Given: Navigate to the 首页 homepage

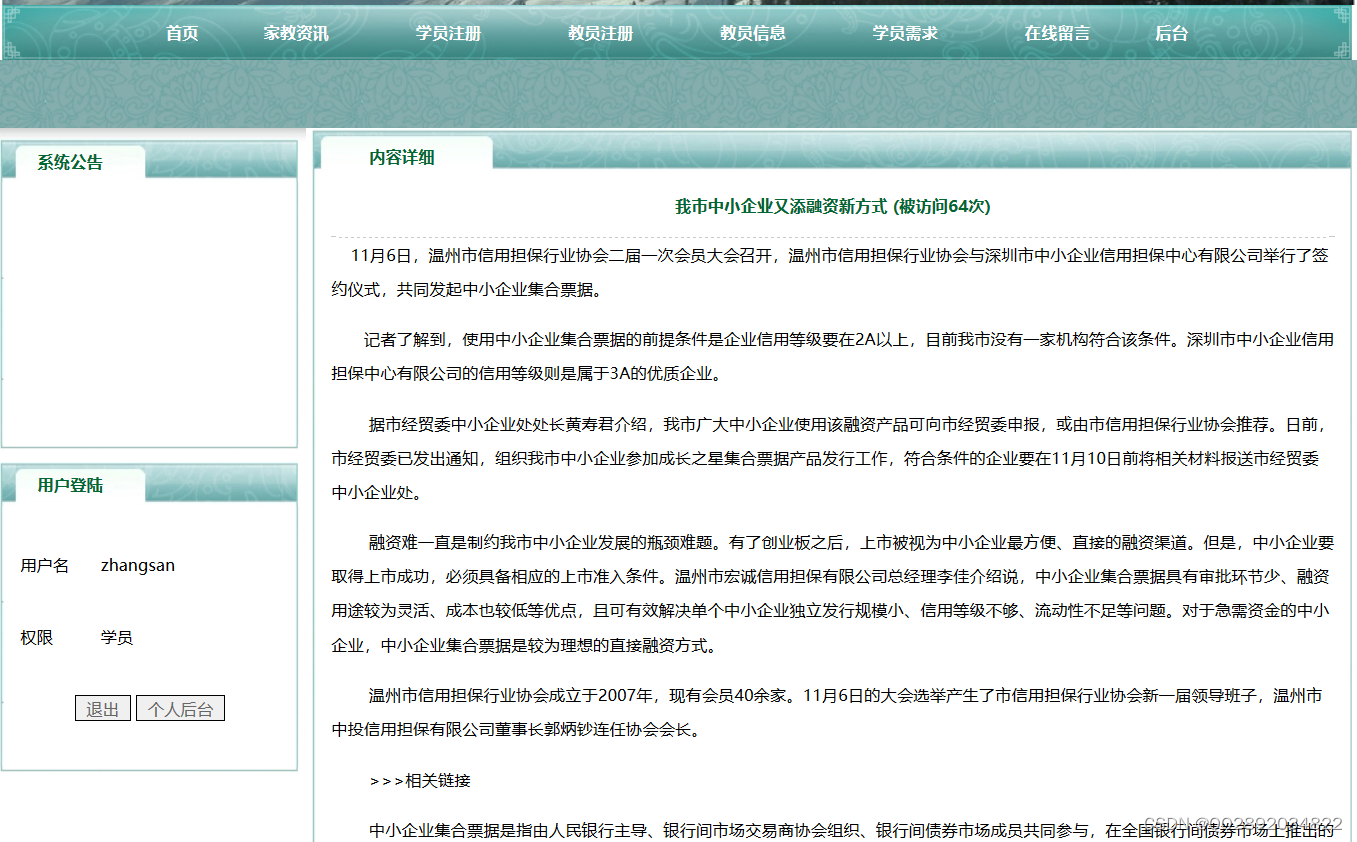Looking at the screenshot, I should pyautogui.click(x=181, y=32).
